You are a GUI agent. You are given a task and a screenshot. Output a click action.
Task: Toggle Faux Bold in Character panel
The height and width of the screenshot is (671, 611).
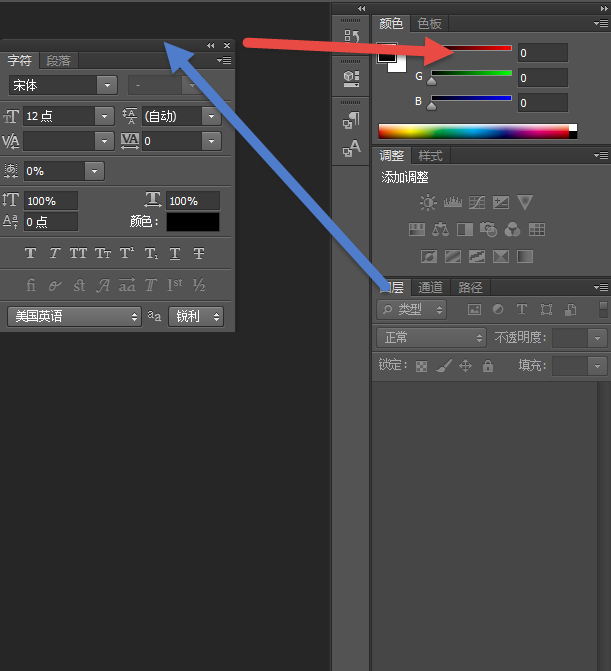(30, 253)
